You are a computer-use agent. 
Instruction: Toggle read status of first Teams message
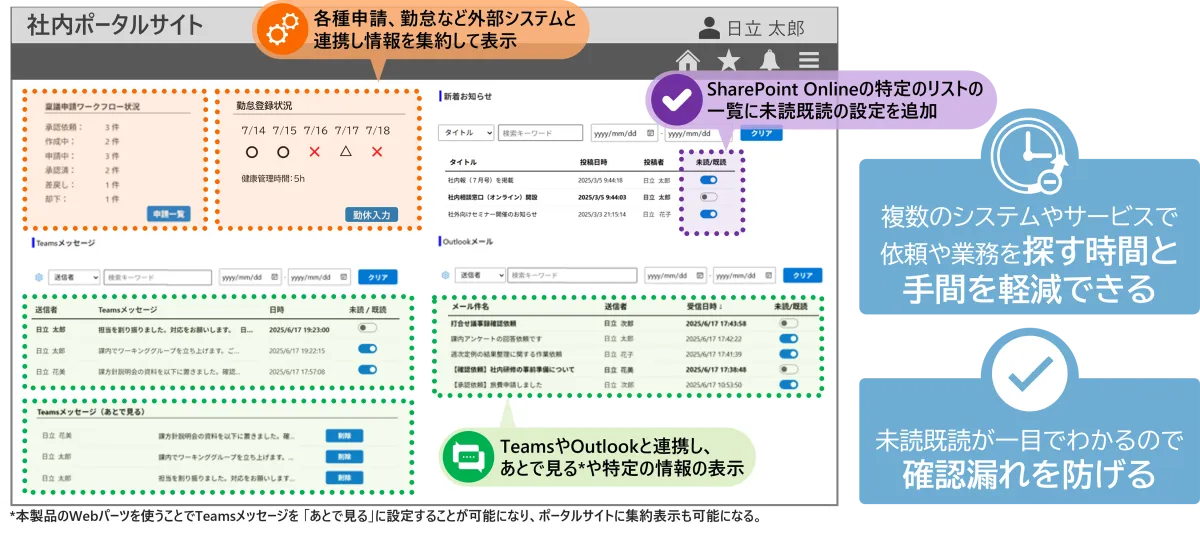point(367,328)
